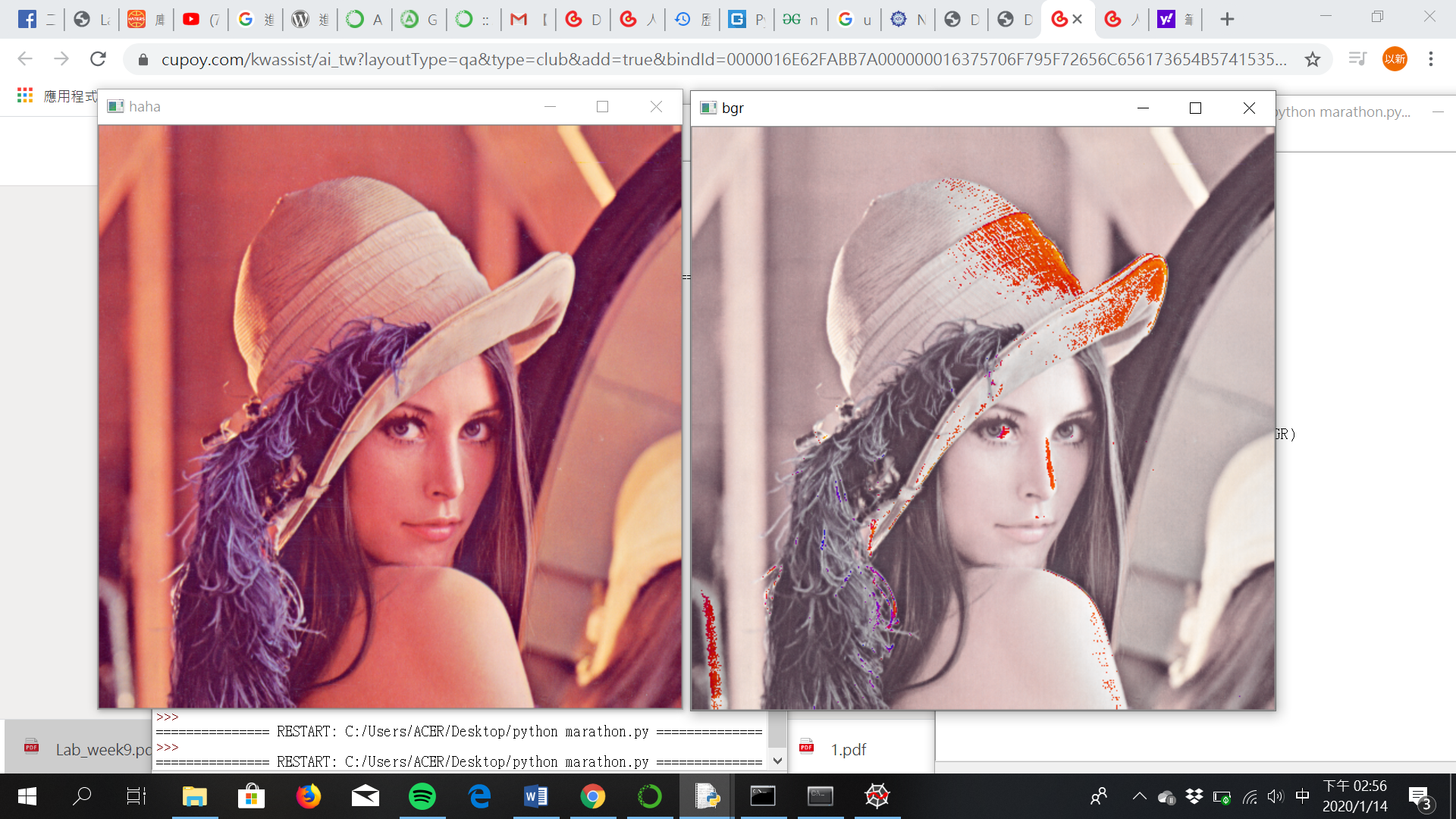
Task: Minimize the Chrome browser window
Action: (x=1326, y=17)
